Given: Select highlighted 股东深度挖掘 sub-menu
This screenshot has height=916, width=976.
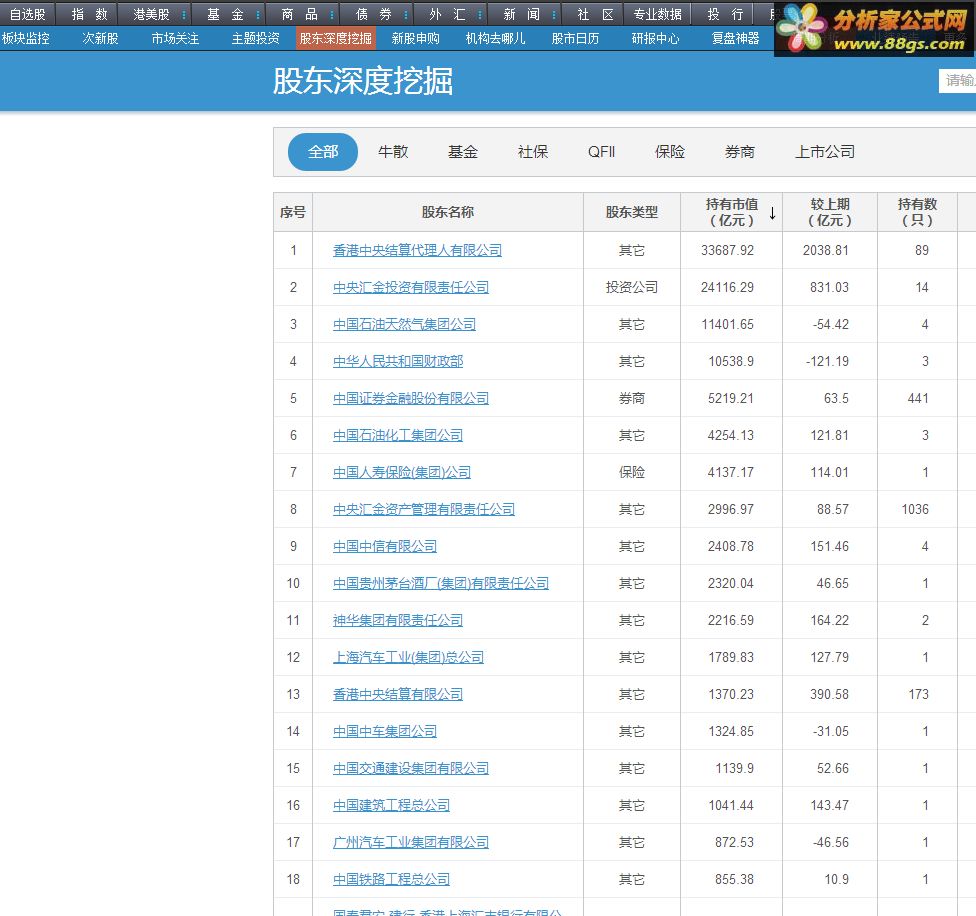Looking at the screenshot, I should click(x=336, y=39).
